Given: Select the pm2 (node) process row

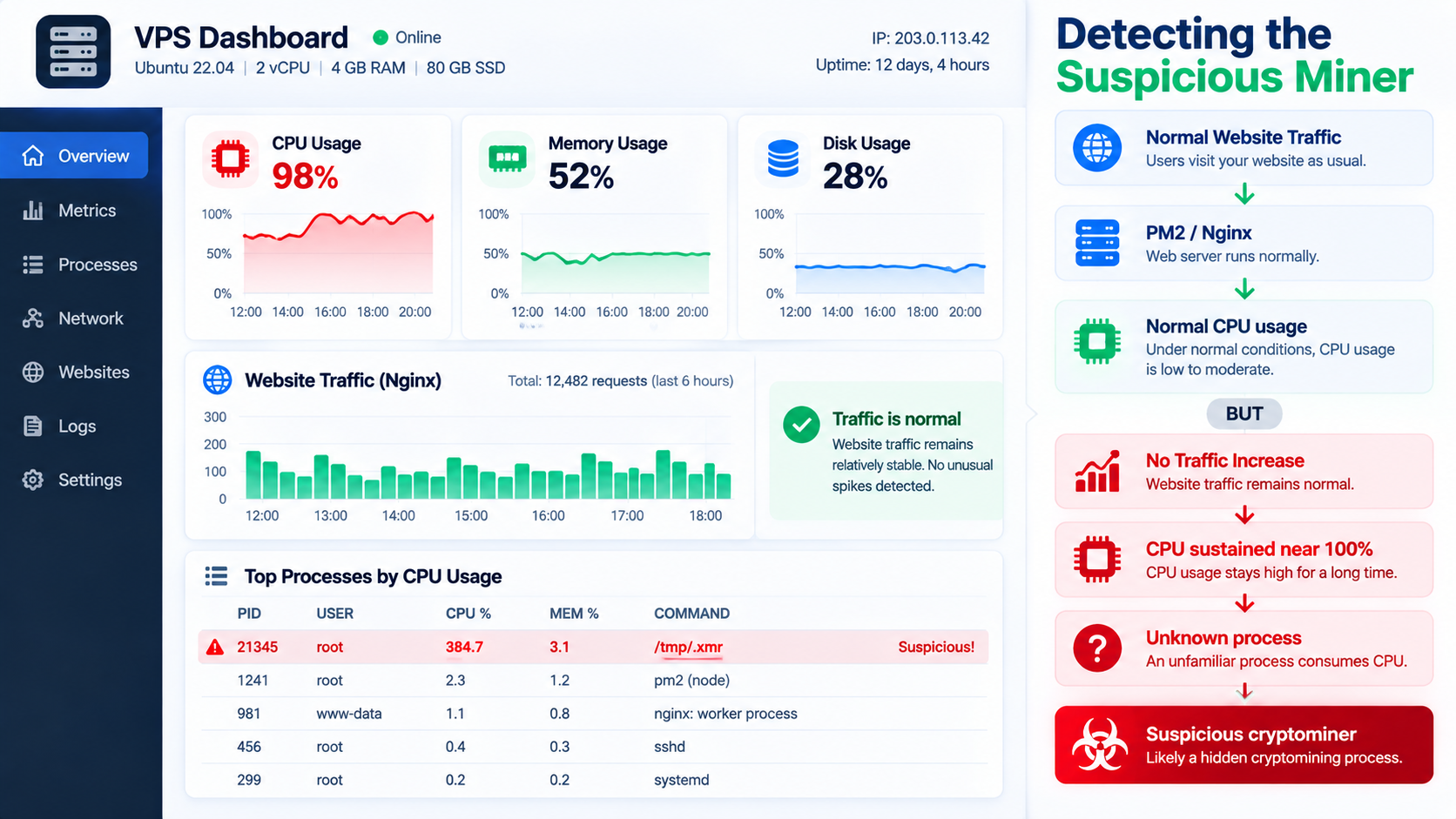Looking at the screenshot, I should coord(595,681).
